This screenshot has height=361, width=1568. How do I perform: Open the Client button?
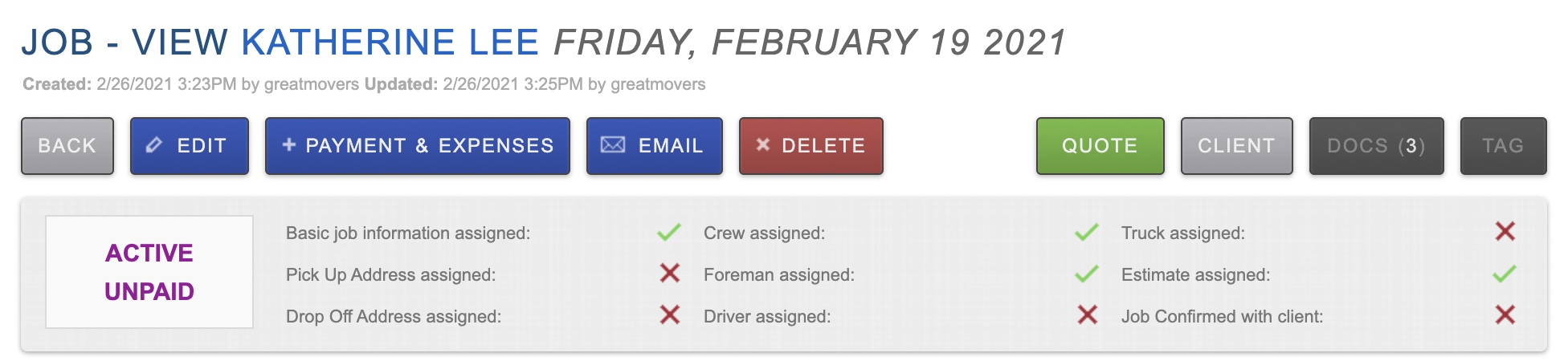coord(1236,146)
